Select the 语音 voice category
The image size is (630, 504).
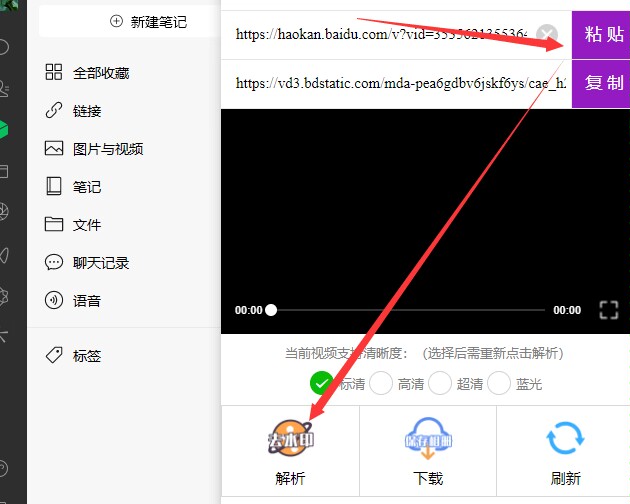tap(86, 301)
